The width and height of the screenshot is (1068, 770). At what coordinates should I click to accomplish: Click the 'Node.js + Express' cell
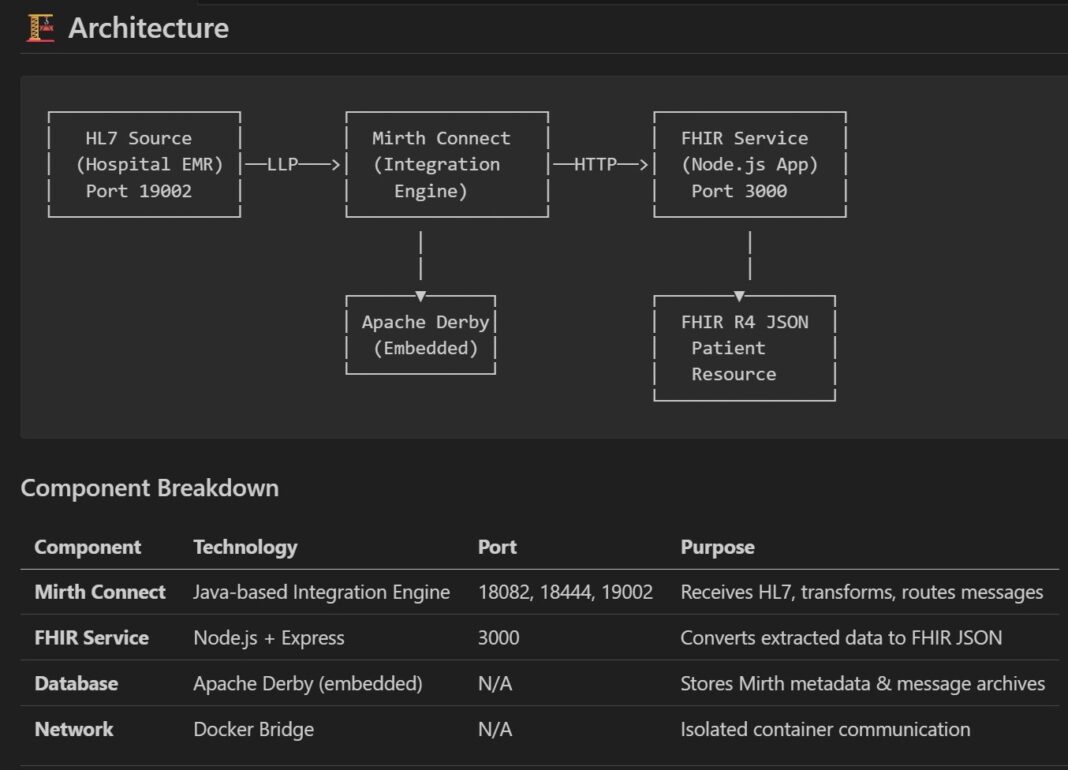click(269, 638)
